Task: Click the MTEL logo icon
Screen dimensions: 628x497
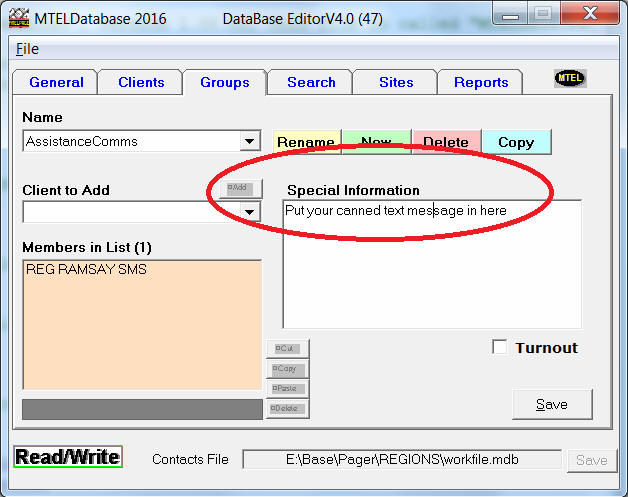Action: pos(570,78)
